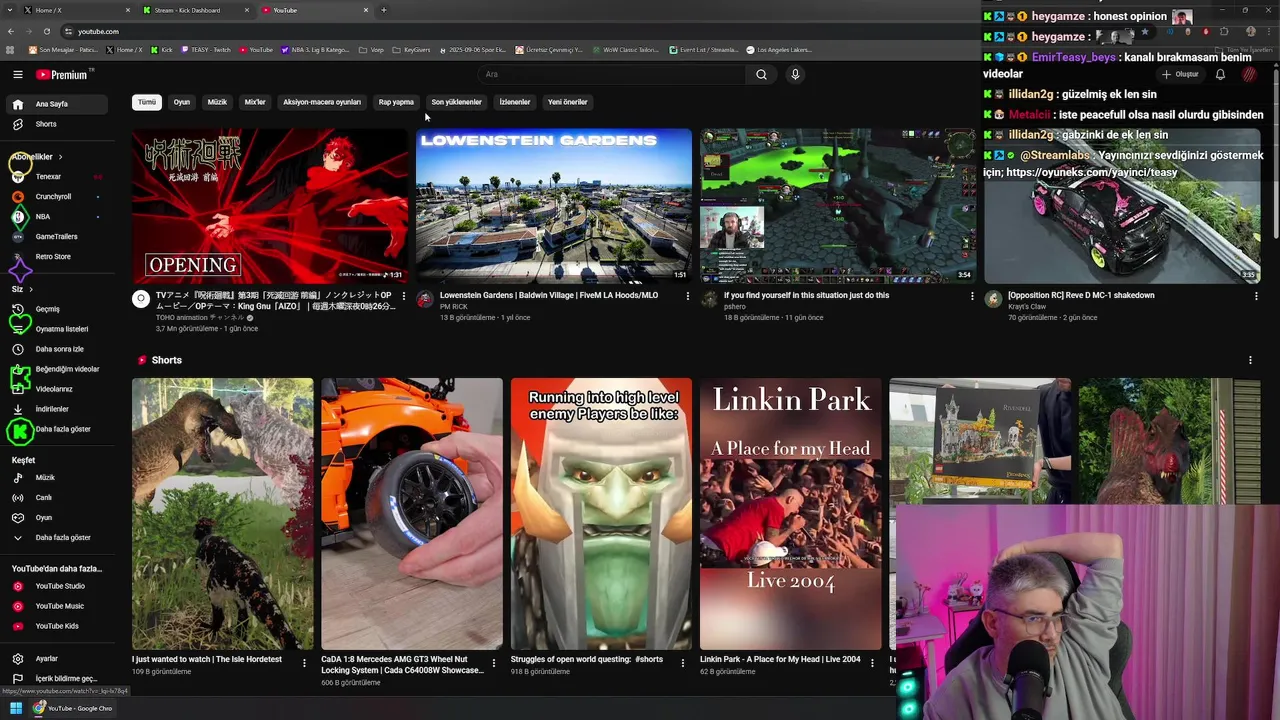Select the Müzik filter chip

[x=217, y=102]
